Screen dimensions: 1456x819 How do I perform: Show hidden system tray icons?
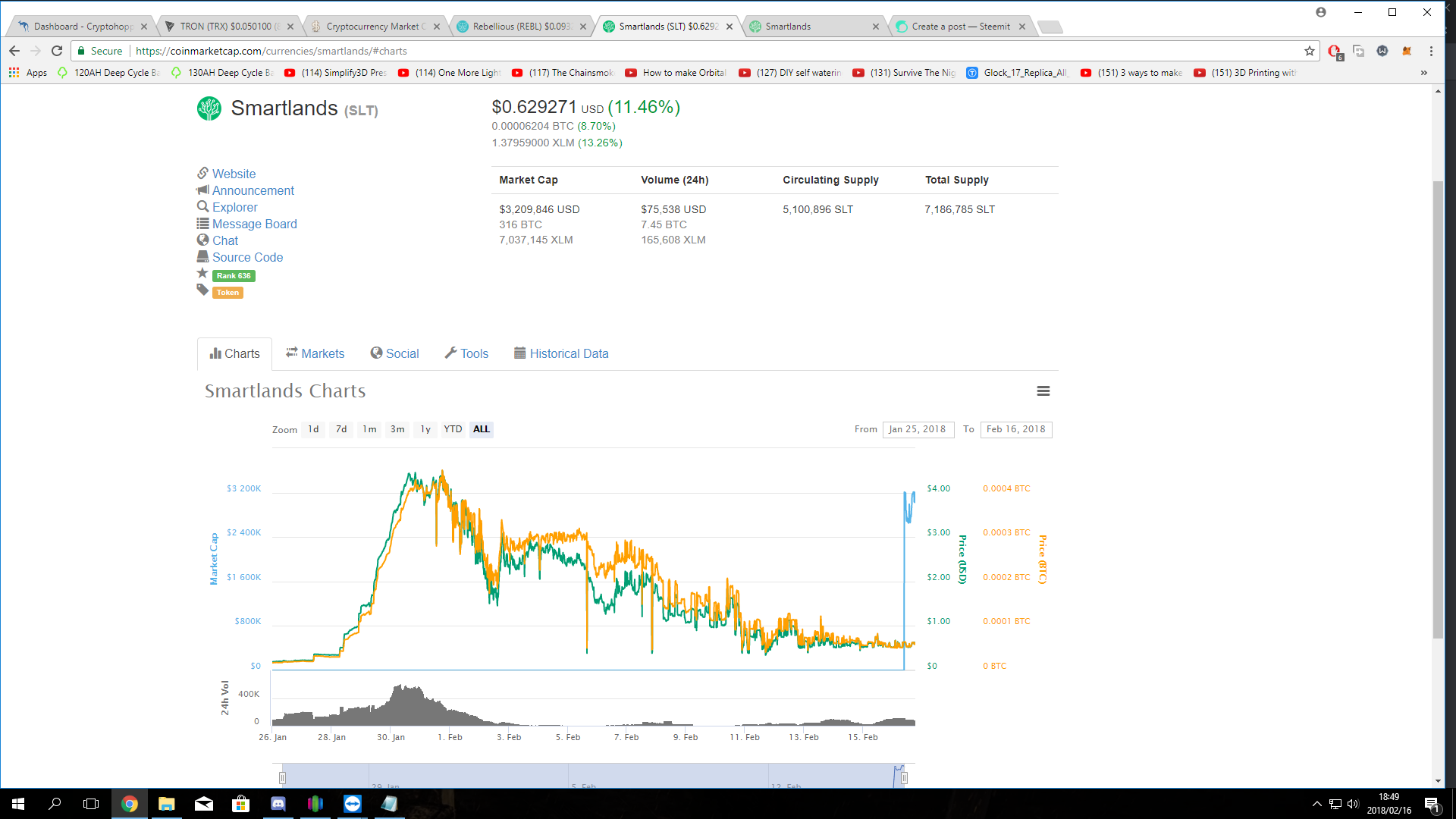tap(1317, 804)
